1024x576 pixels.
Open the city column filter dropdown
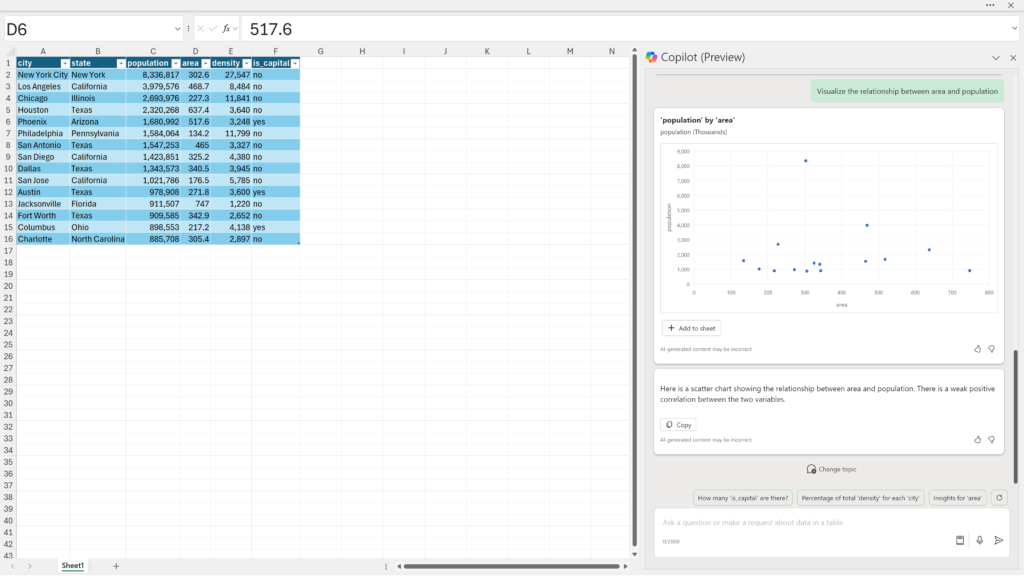click(x=64, y=63)
